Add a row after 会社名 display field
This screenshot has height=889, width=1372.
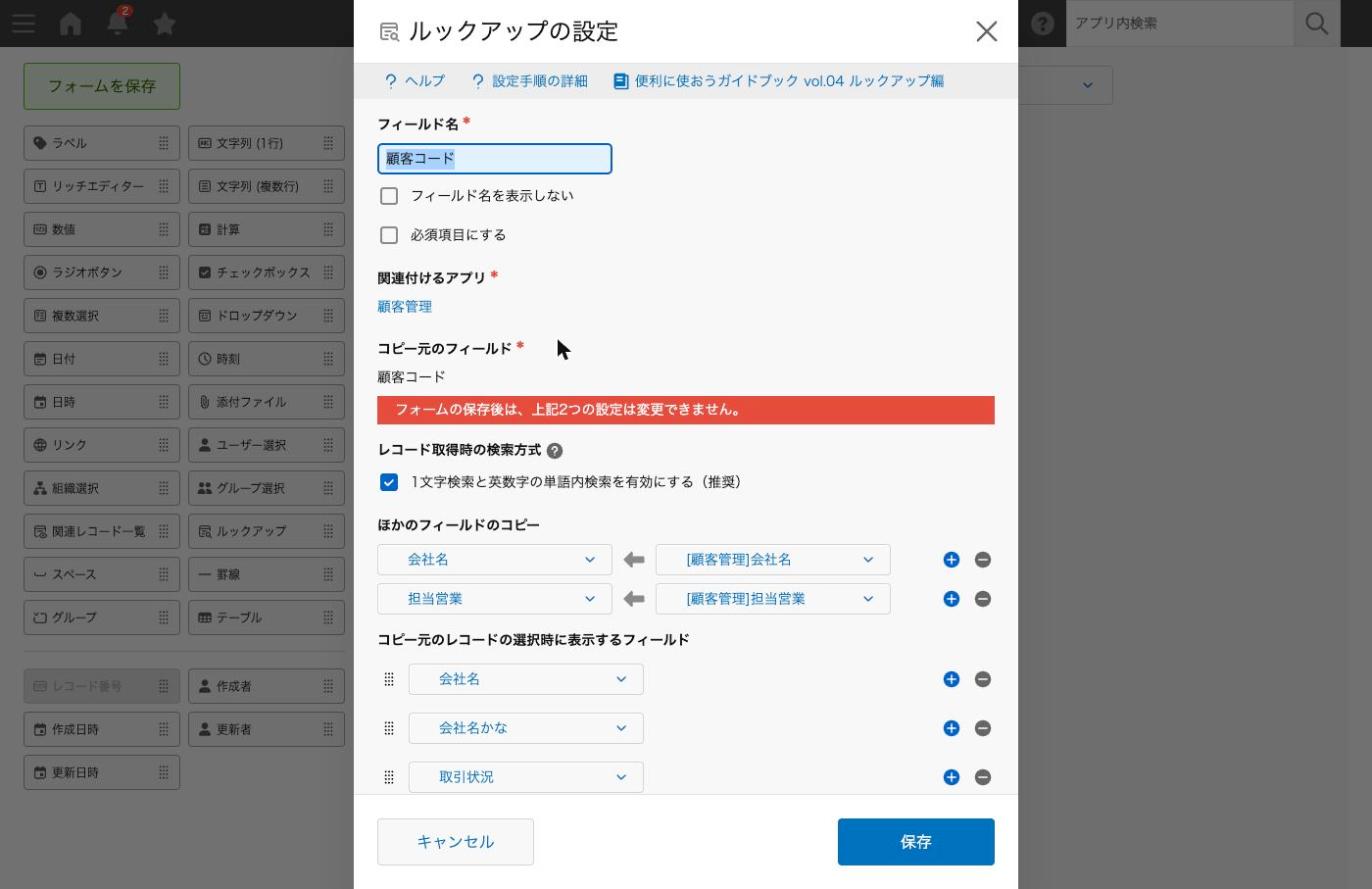coord(951,679)
